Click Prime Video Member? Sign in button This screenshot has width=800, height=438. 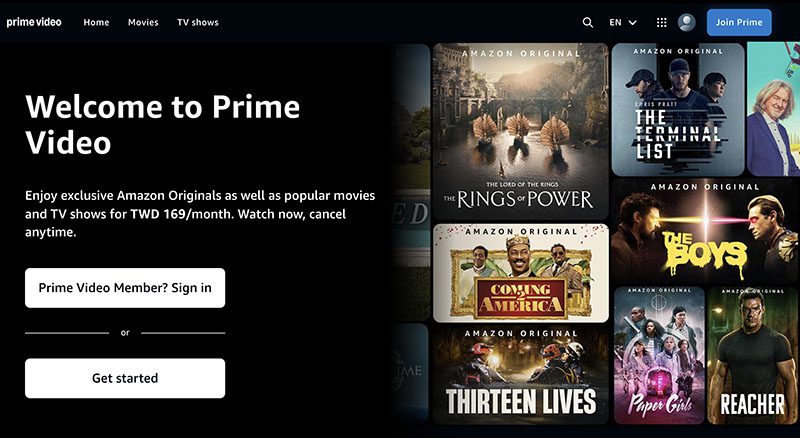point(125,288)
